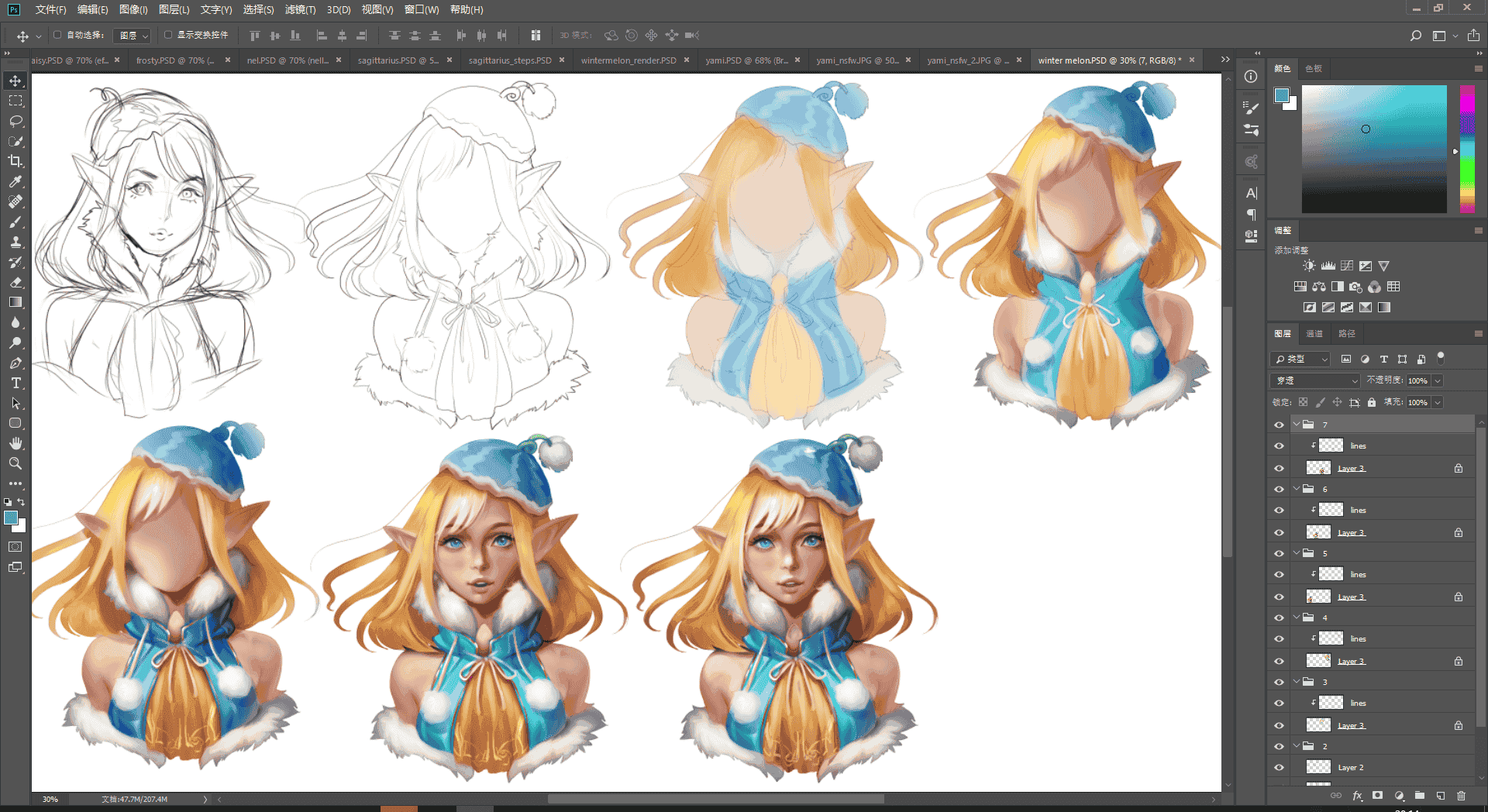Delete layer using trash icon
This screenshot has height=812, width=1488.
(x=1462, y=796)
